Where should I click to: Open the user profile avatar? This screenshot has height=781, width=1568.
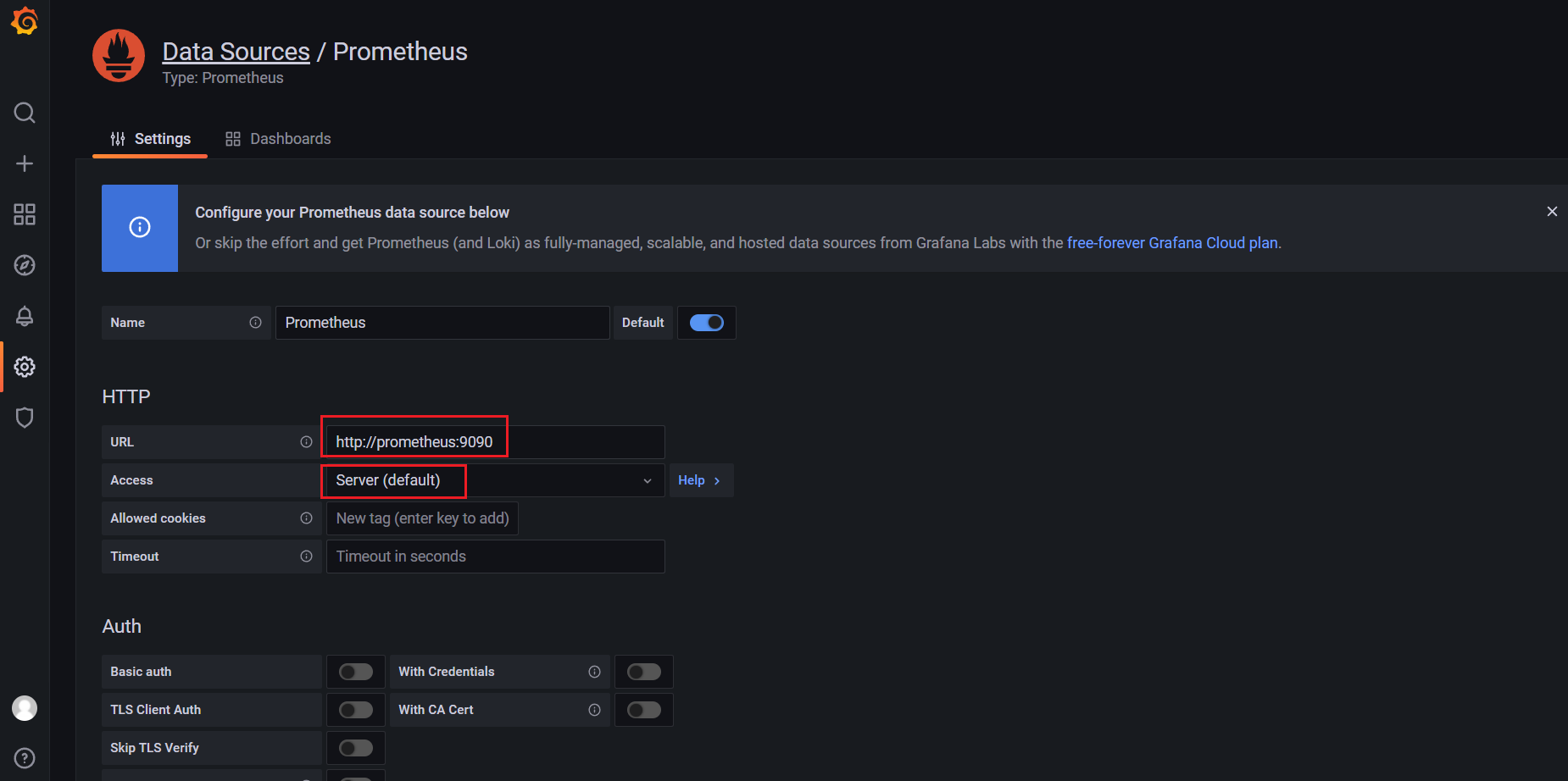25,708
